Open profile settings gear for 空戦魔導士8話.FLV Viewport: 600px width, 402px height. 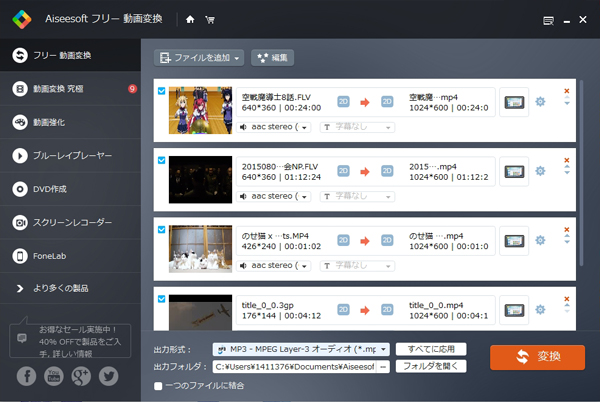point(540,102)
